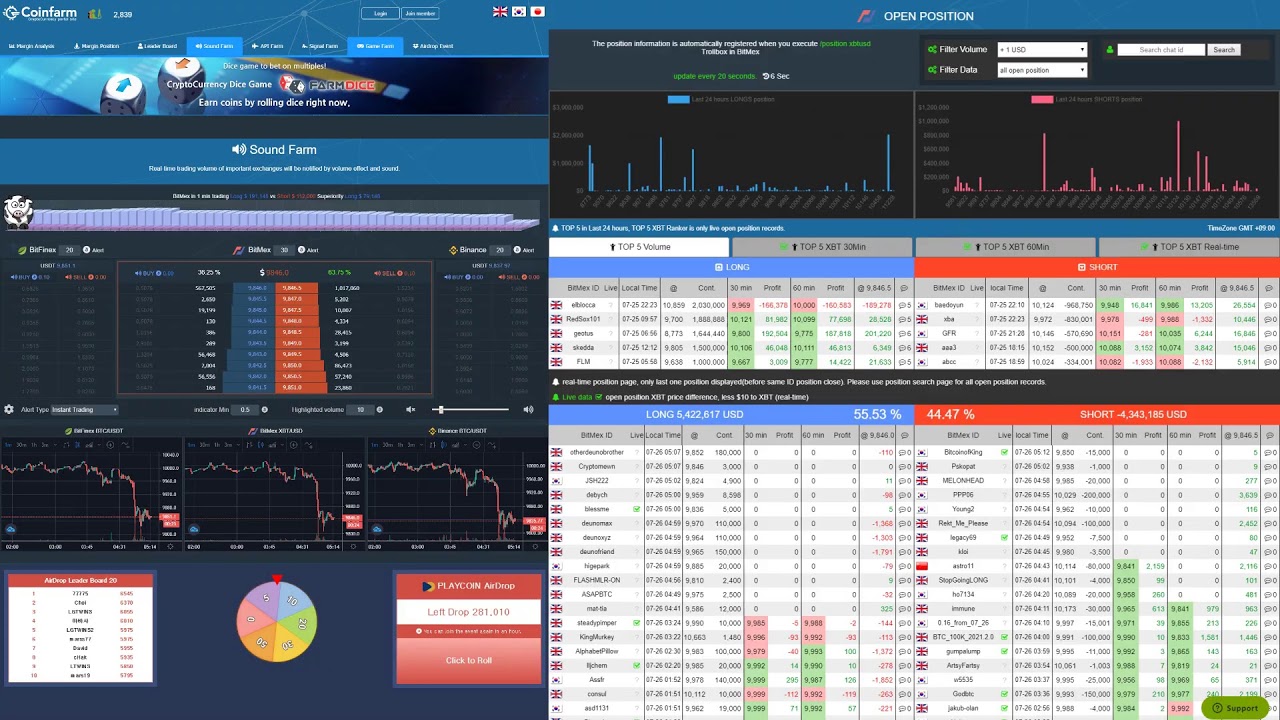Image resolution: width=1280 pixels, height=720 pixels.
Task: Switch to the Signal Farm tab
Action: (320, 46)
